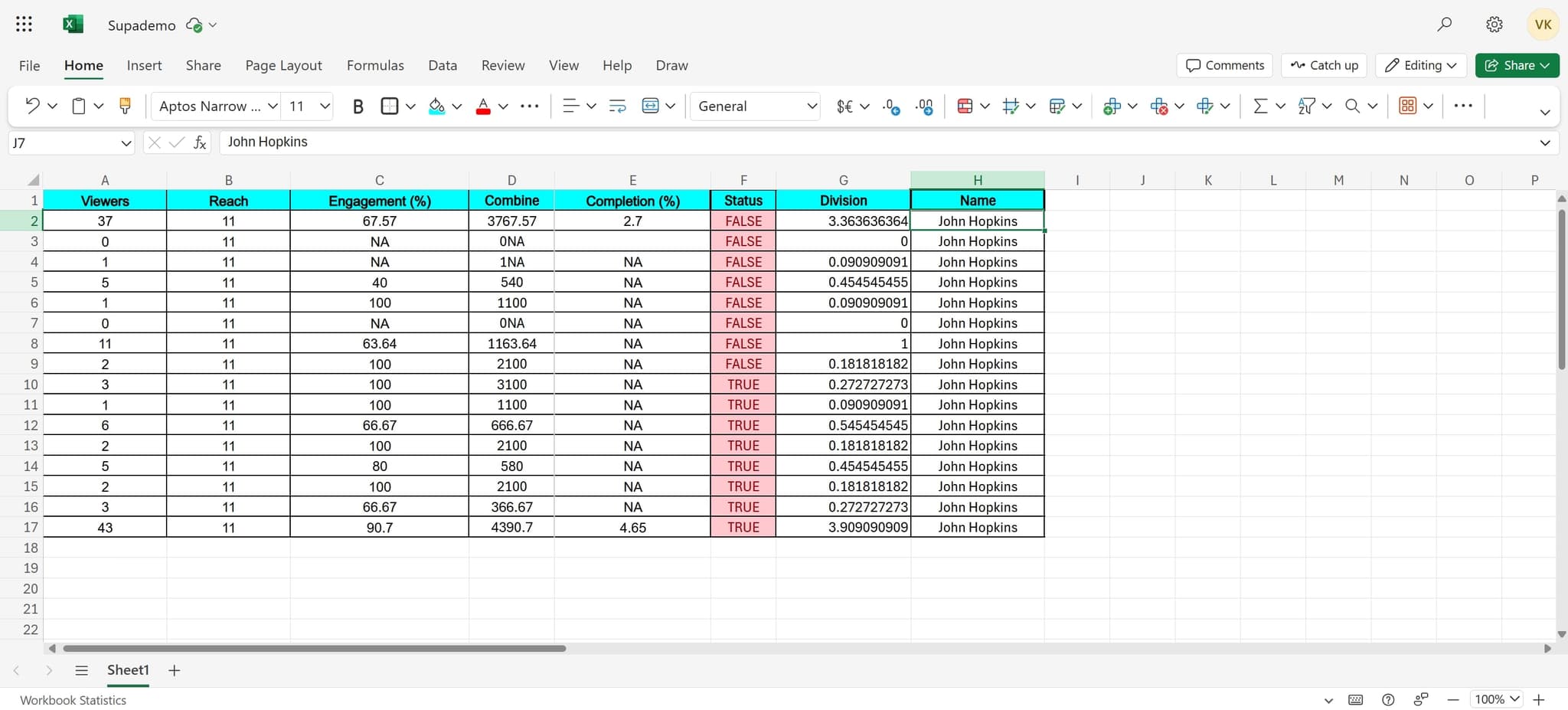This screenshot has width=1568, height=710.
Task: Apply the red Font Color
Action: tap(483, 106)
